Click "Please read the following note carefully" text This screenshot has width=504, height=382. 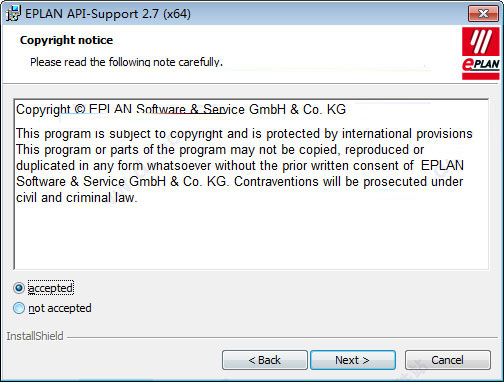126,62
